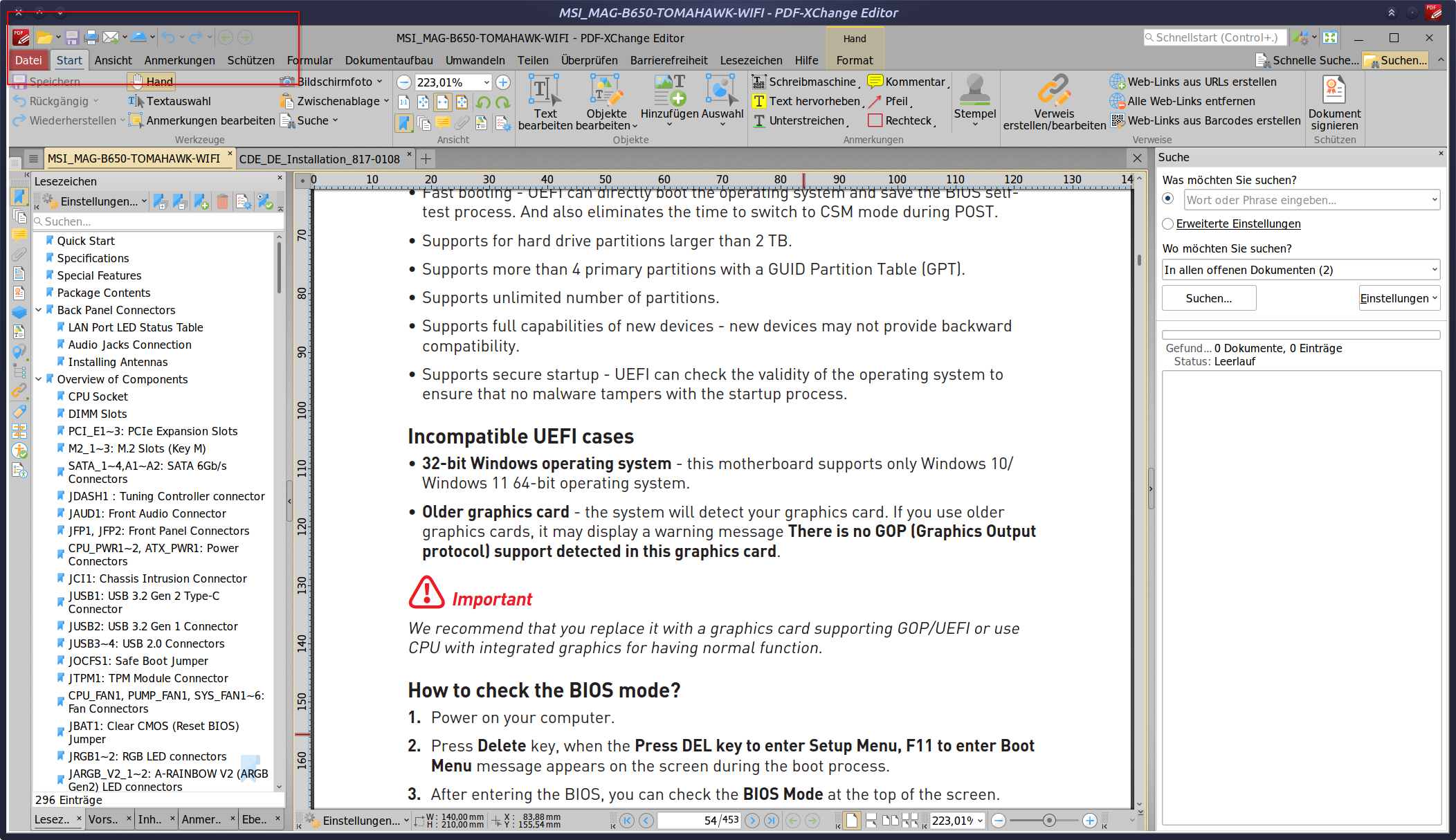Click Schnelle Suche... button
The width and height of the screenshot is (1456, 840).
coord(1307,60)
